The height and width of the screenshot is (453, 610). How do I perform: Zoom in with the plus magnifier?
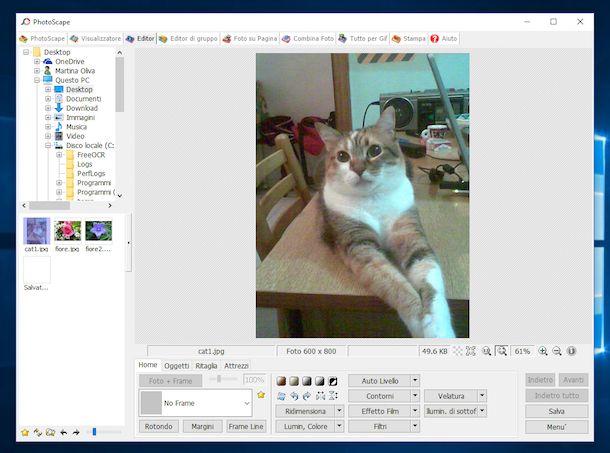pyautogui.click(x=543, y=351)
